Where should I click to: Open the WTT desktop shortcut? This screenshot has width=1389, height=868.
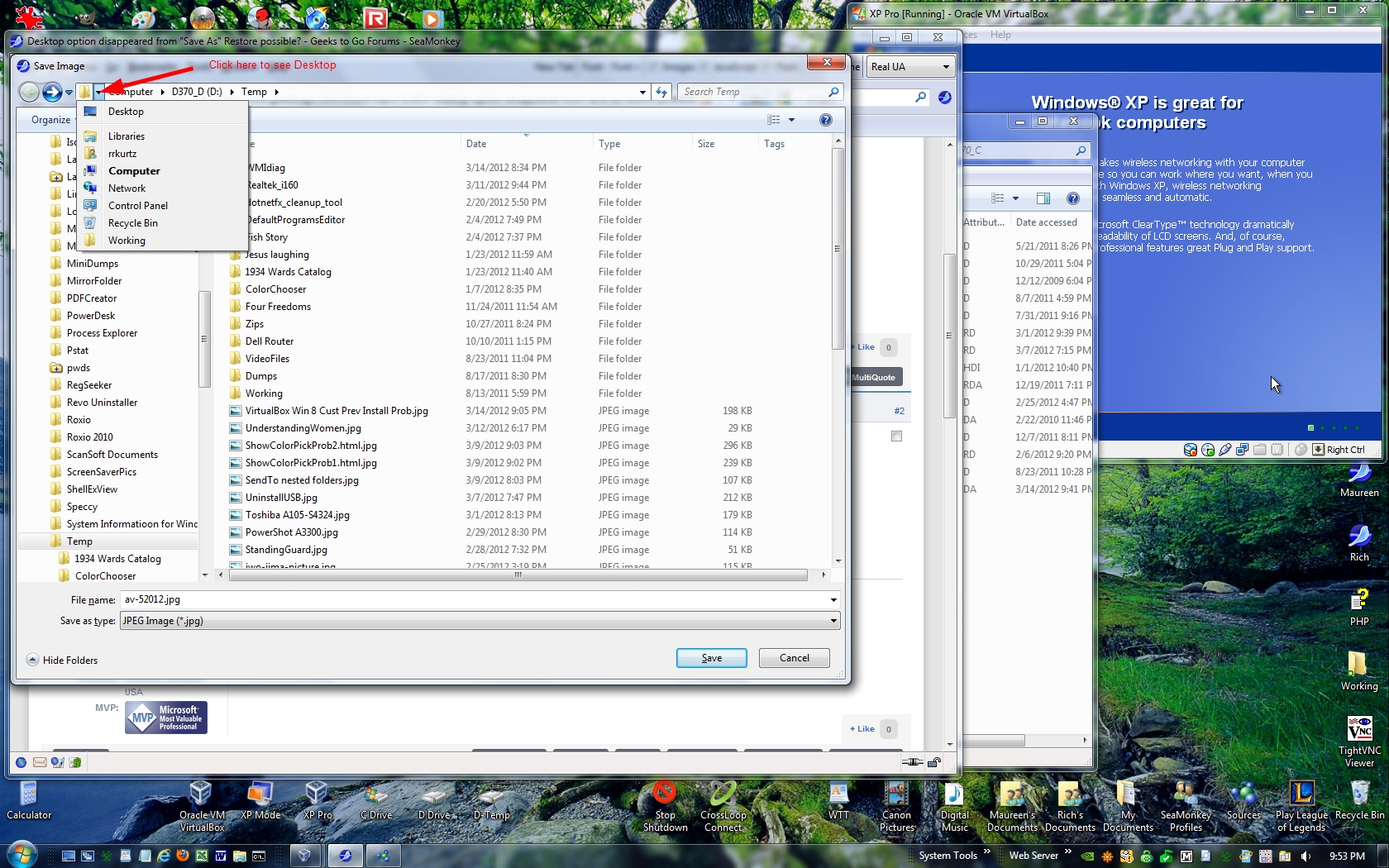pyautogui.click(x=838, y=800)
